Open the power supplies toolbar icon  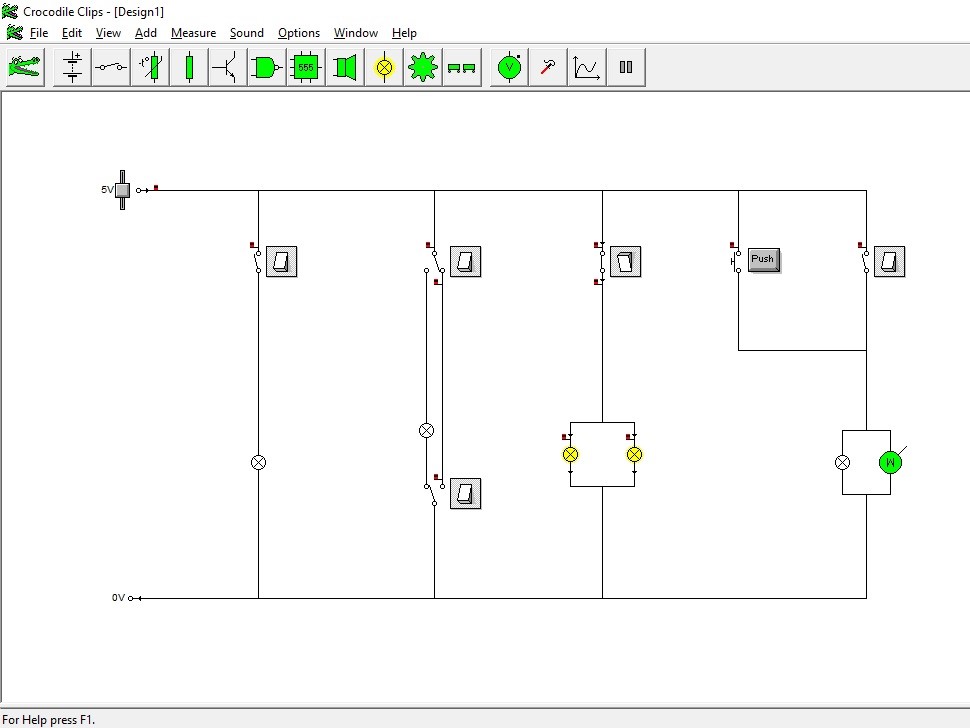pyautogui.click(x=72, y=67)
